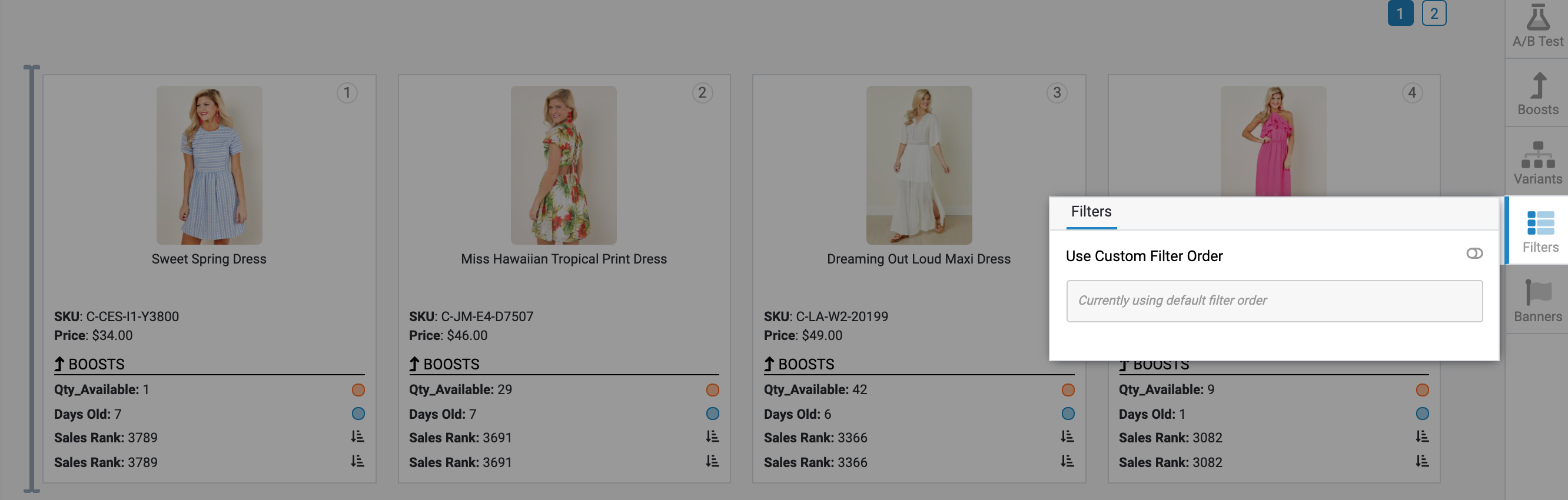The image size is (1568, 500).
Task: Select page 1 in pagination
Action: pyautogui.click(x=1400, y=14)
